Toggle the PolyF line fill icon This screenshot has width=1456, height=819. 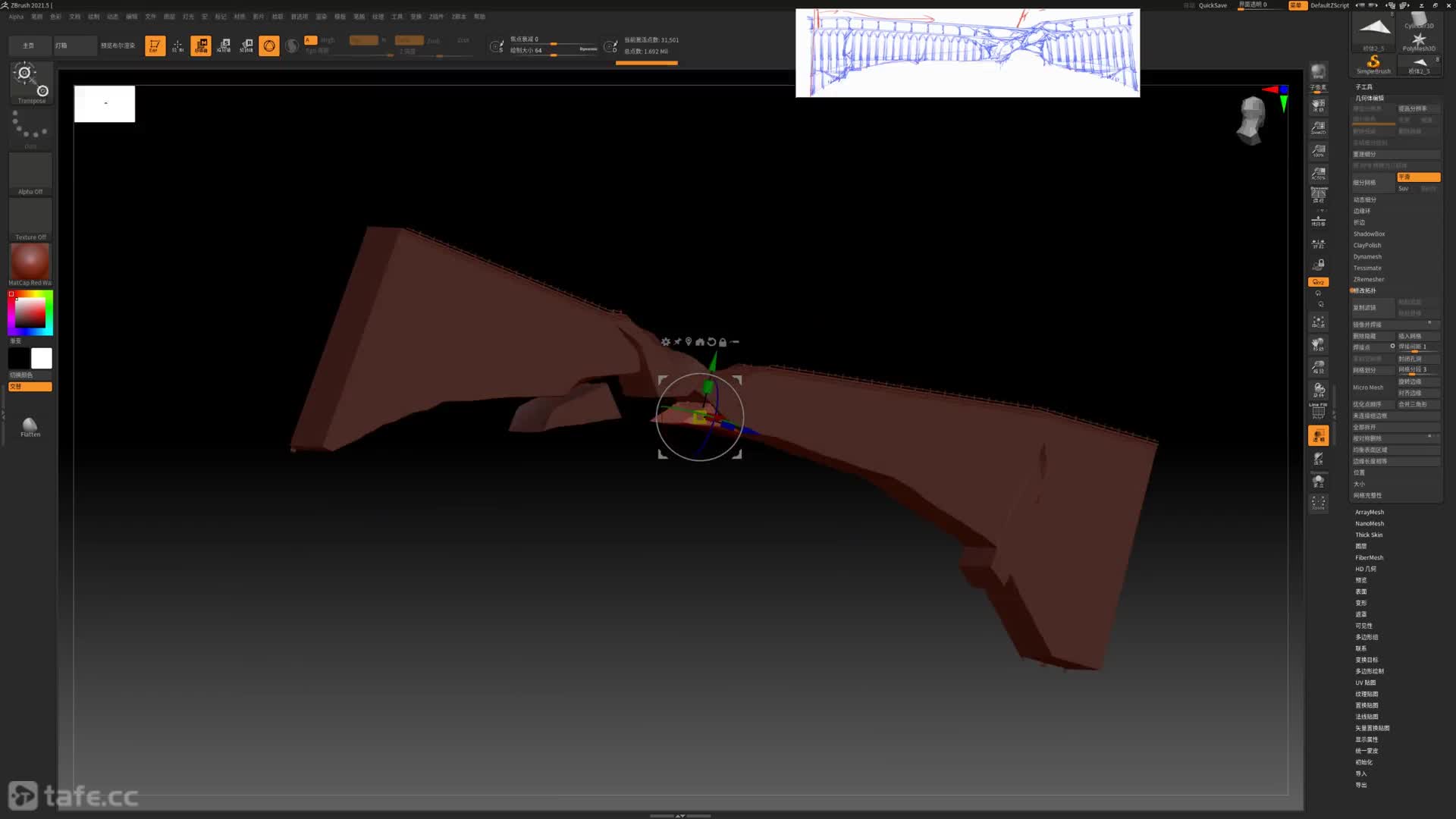tap(1319, 412)
